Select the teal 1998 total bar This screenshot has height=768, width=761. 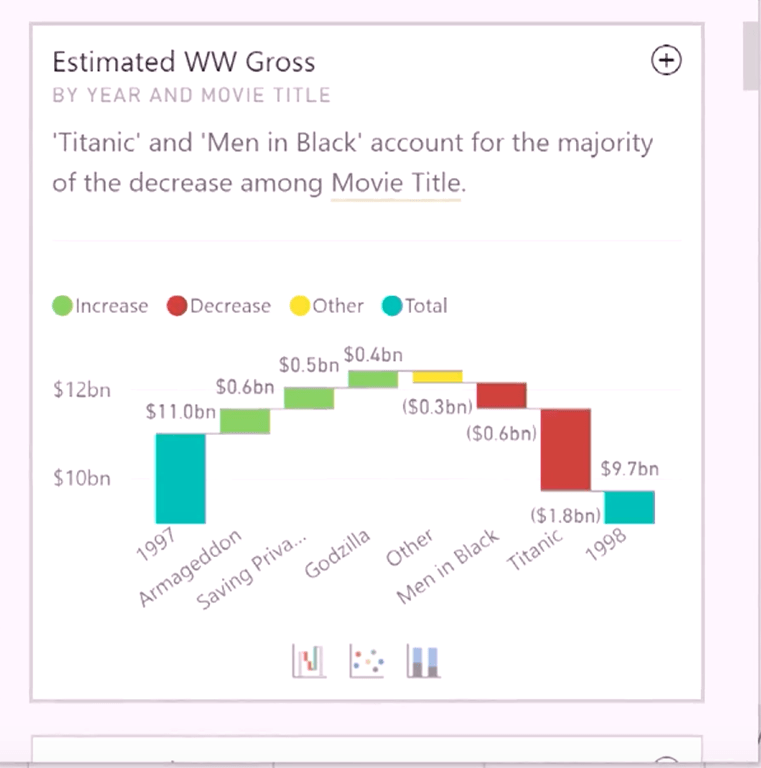click(x=629, y=507)
